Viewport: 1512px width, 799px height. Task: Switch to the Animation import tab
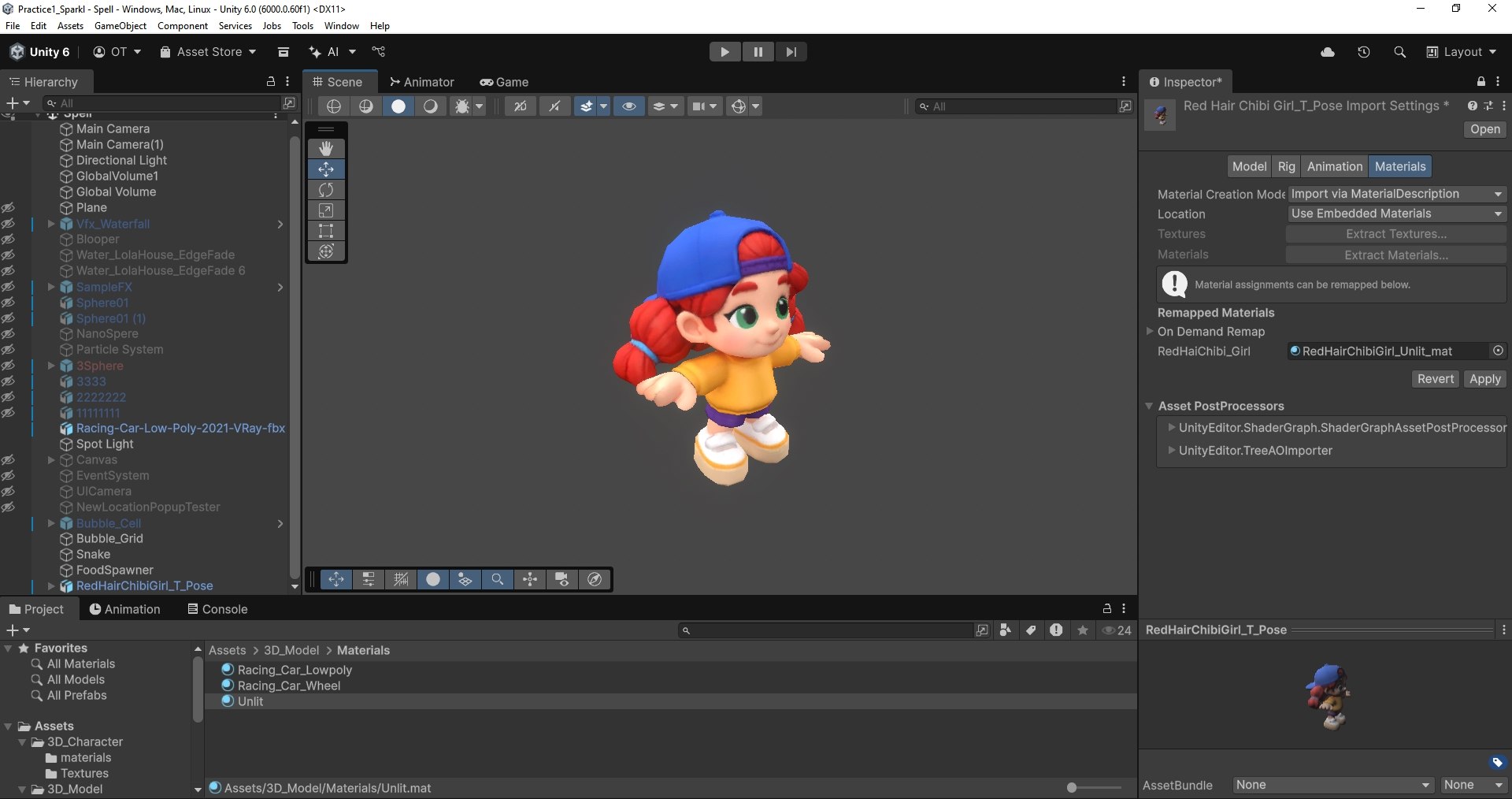click(x=1334, y=166)
